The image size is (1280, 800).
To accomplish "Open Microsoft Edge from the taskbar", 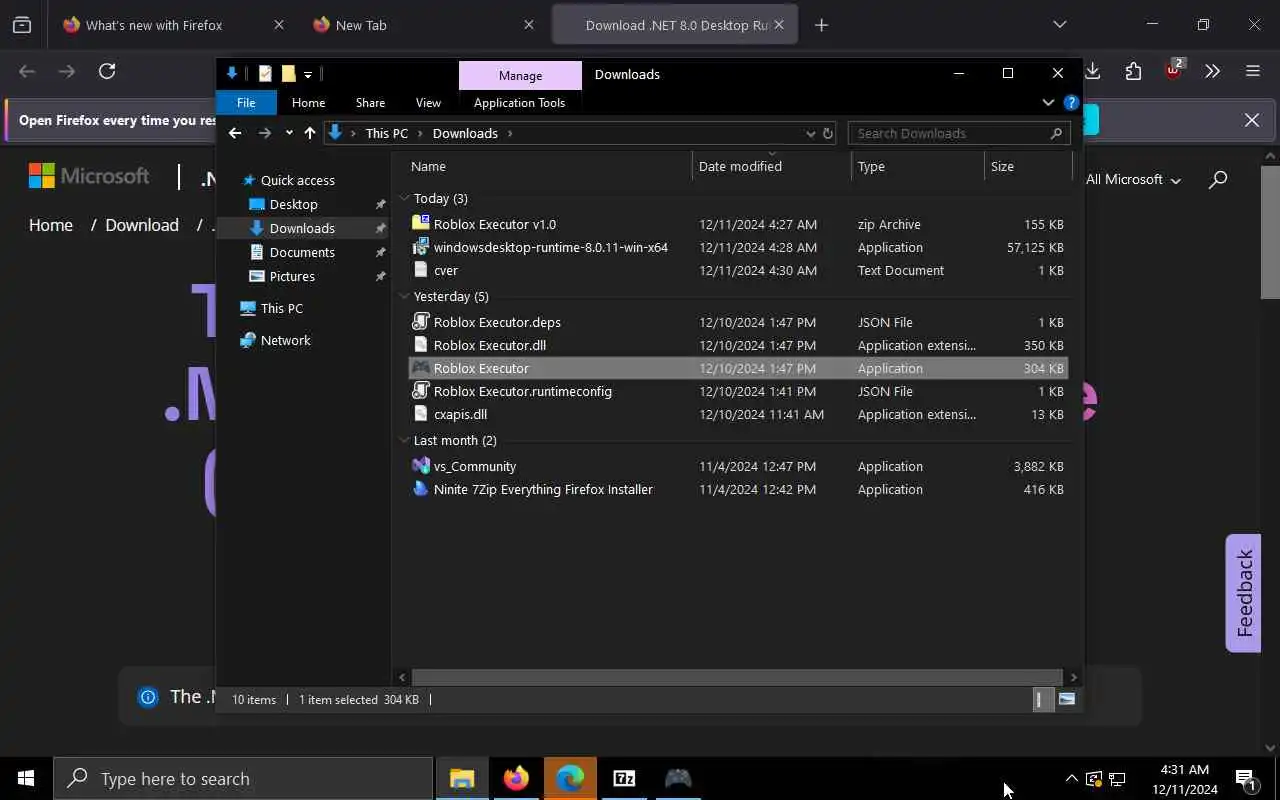I will [x=570, y=778].
